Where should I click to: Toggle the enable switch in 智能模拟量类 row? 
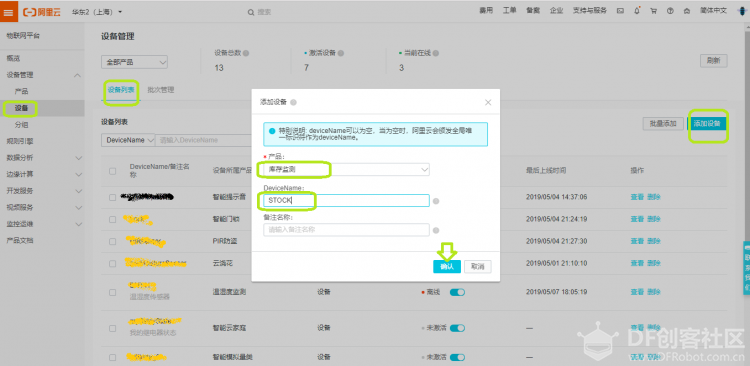tap(457, 357)
